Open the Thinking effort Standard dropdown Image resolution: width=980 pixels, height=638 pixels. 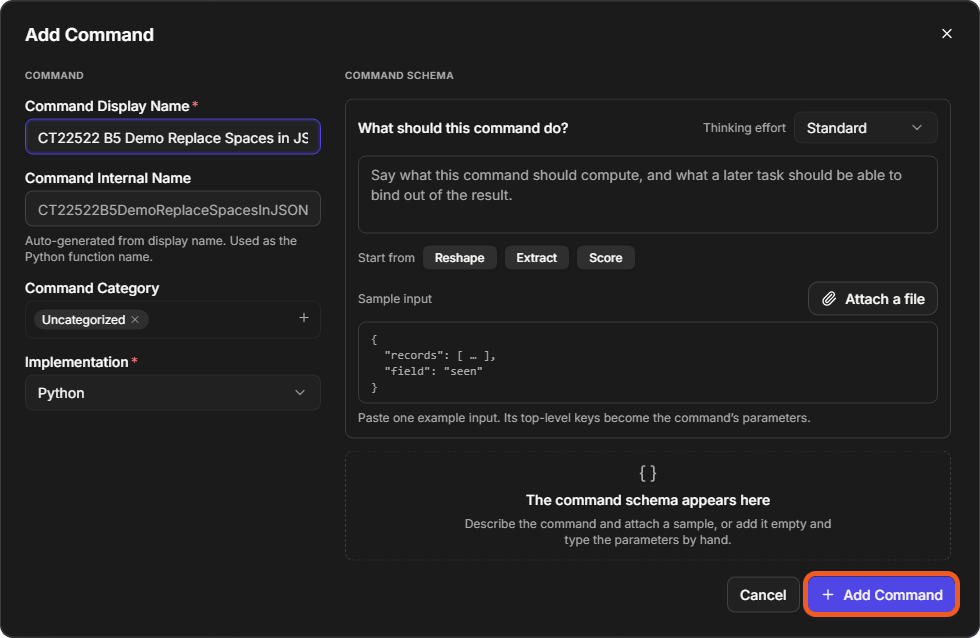click(865, 128)
